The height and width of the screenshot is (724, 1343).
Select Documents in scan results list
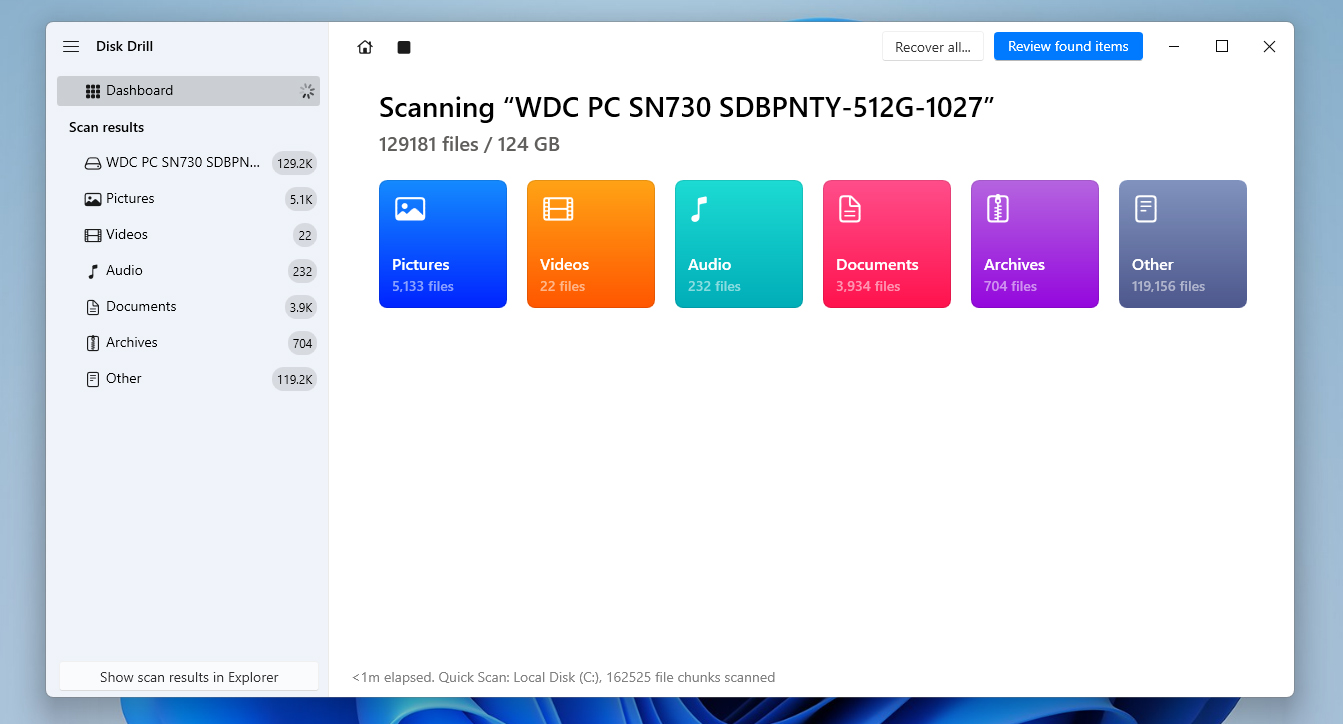(x=188, y=307)
